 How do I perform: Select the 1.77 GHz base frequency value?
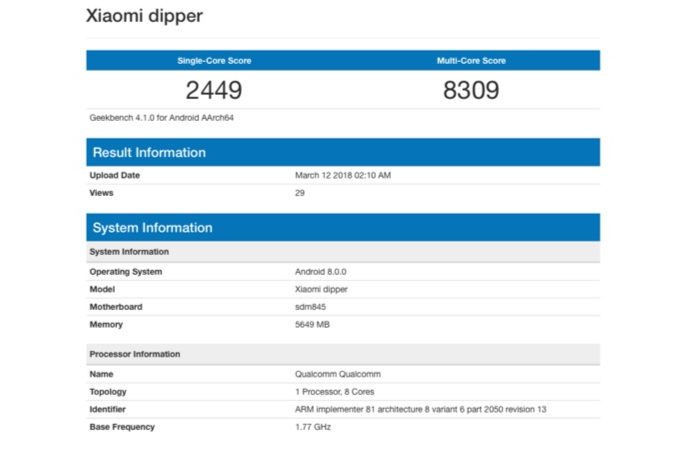312,427
